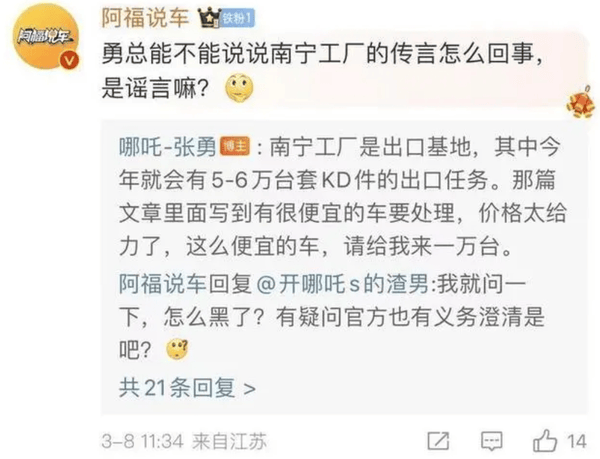Tap the share/repost icon
The image size is (600, 459).
(438, 441)
